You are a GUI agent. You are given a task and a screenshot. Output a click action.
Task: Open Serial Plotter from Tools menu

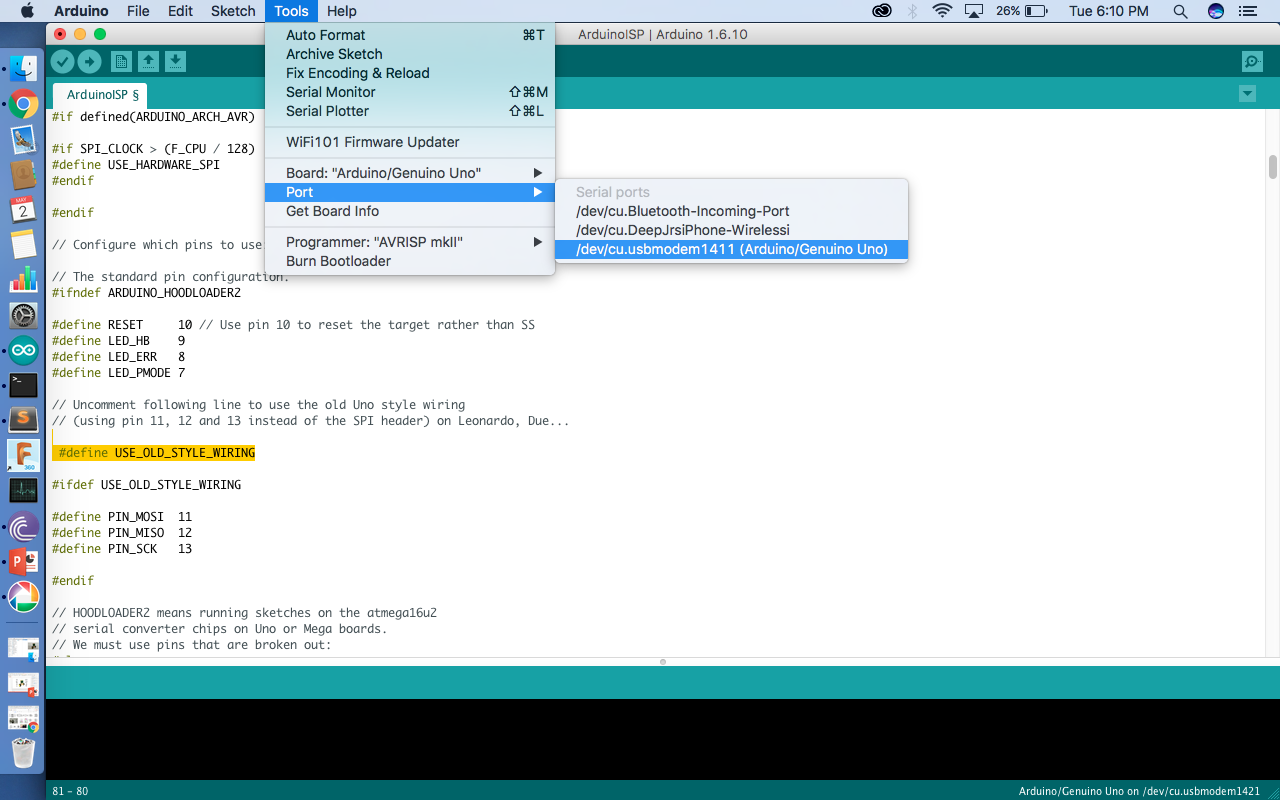pos(410,111)
